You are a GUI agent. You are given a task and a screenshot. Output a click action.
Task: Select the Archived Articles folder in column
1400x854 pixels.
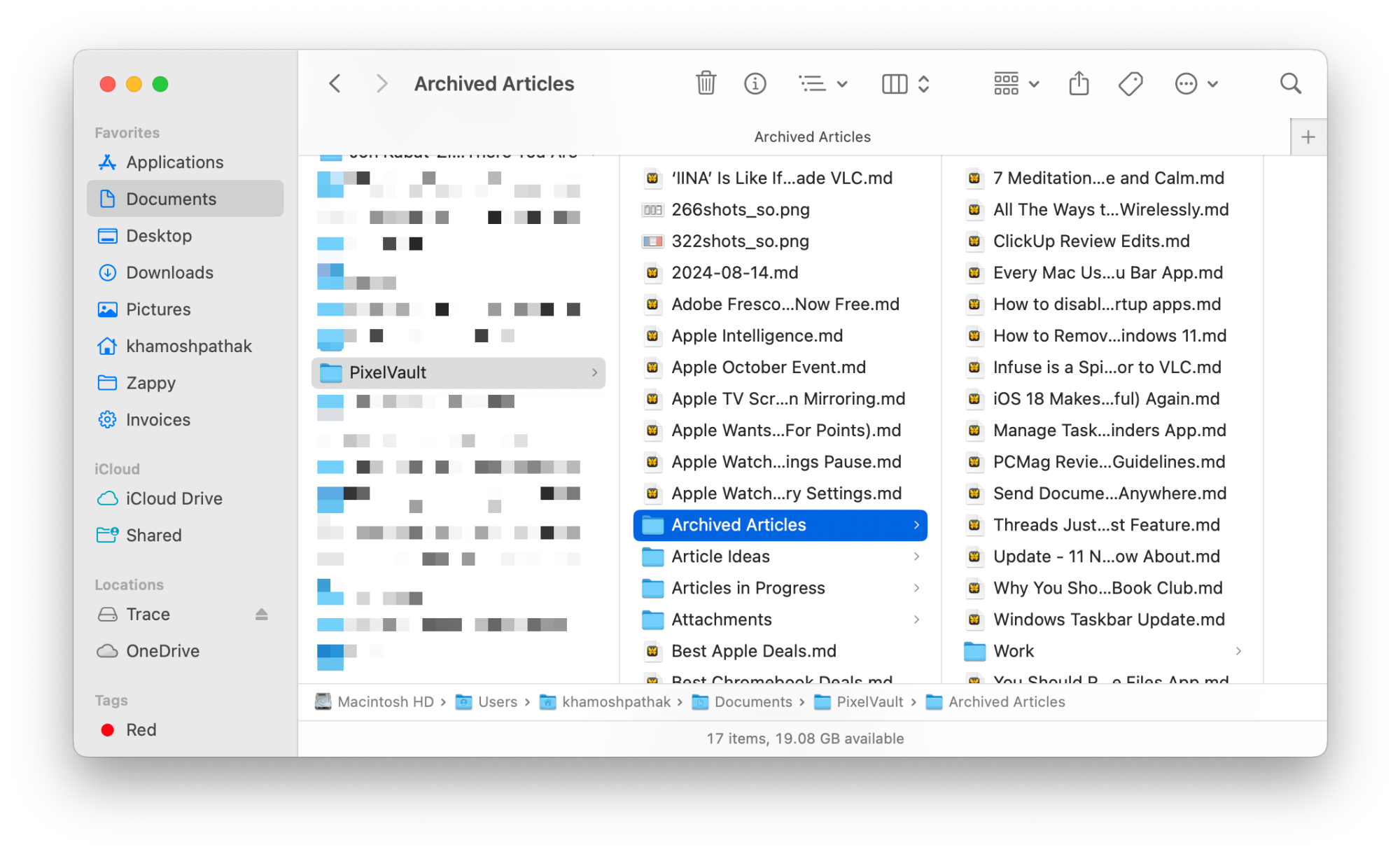click(780, 525)
